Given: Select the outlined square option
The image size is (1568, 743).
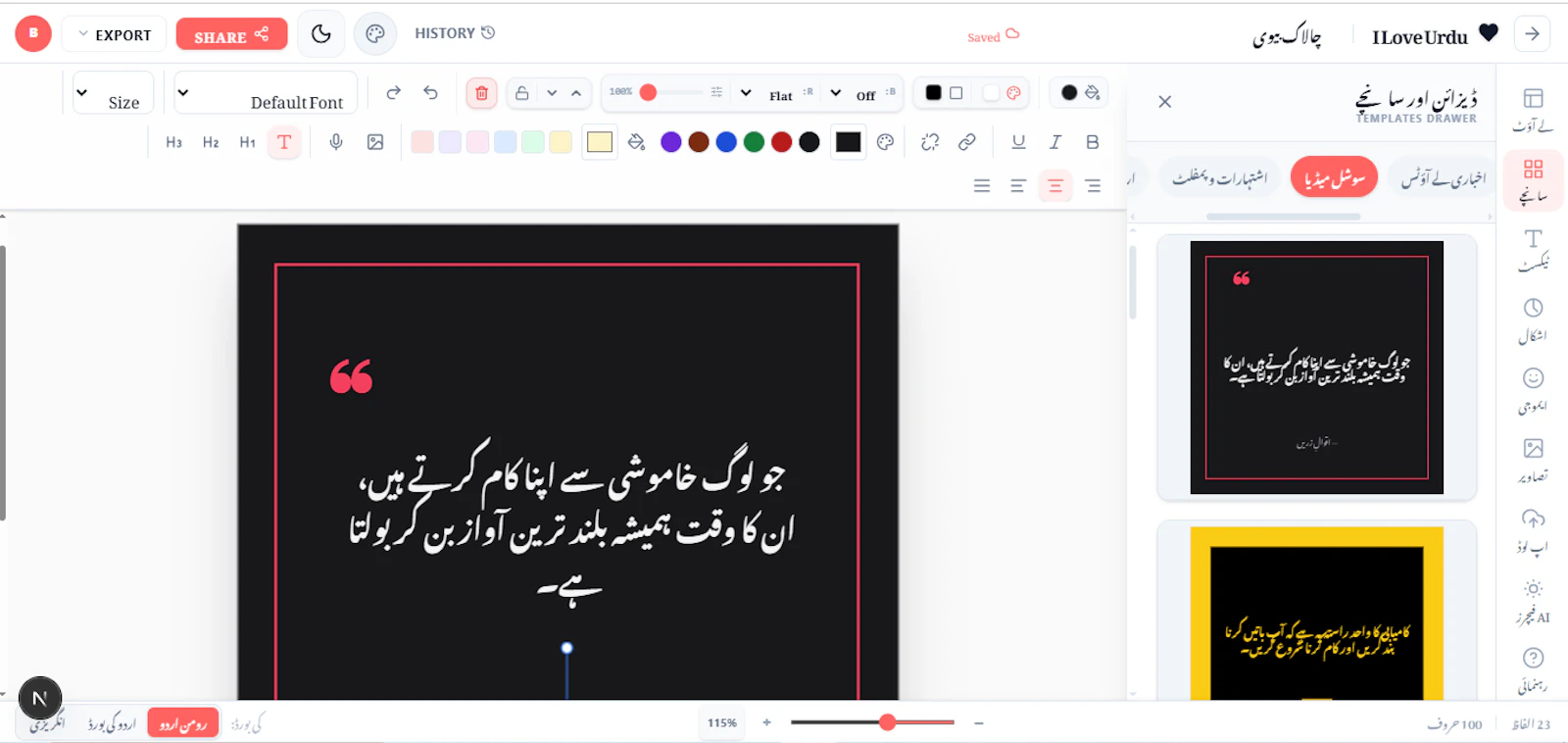Looking at the screenshot, I should pyautogui.click(x=956, y=92).
